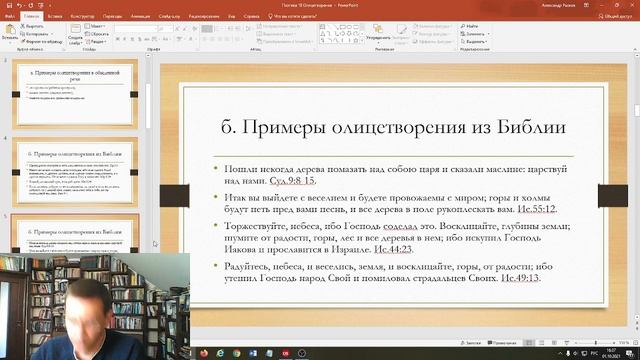This screenshot has height=360, width=640.
Task: Open the Анимация tab
Action: [140, 16]
